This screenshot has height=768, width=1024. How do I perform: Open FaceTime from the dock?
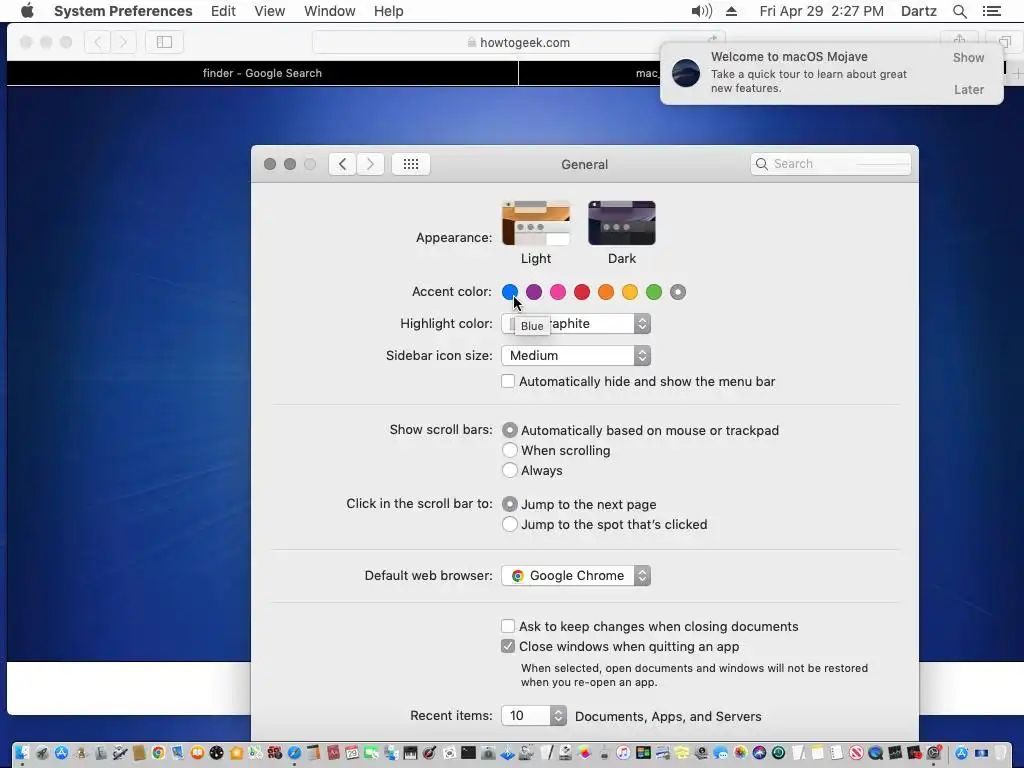371,753
